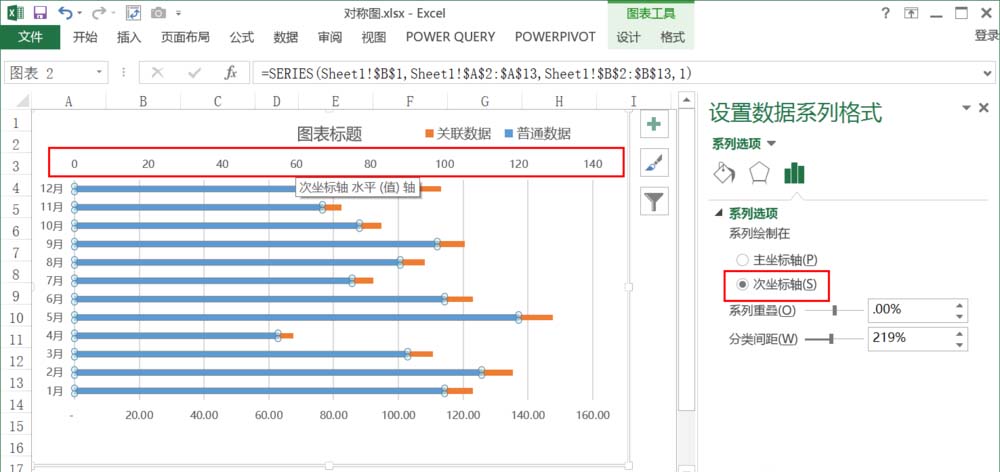Click the formula bar confirm checkmark
Viewport: 1000px width, 472px height.
tap(195, 73)
